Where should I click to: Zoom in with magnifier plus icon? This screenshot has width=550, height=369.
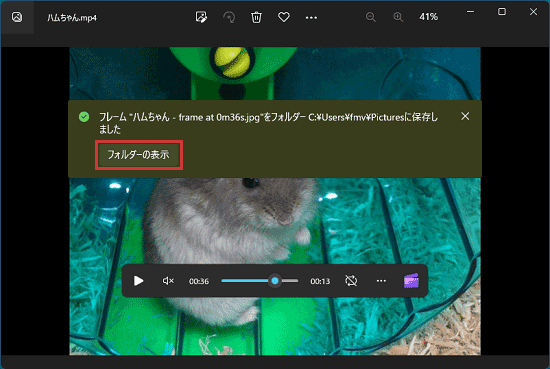pyautogui.click(x=398, y=17)
